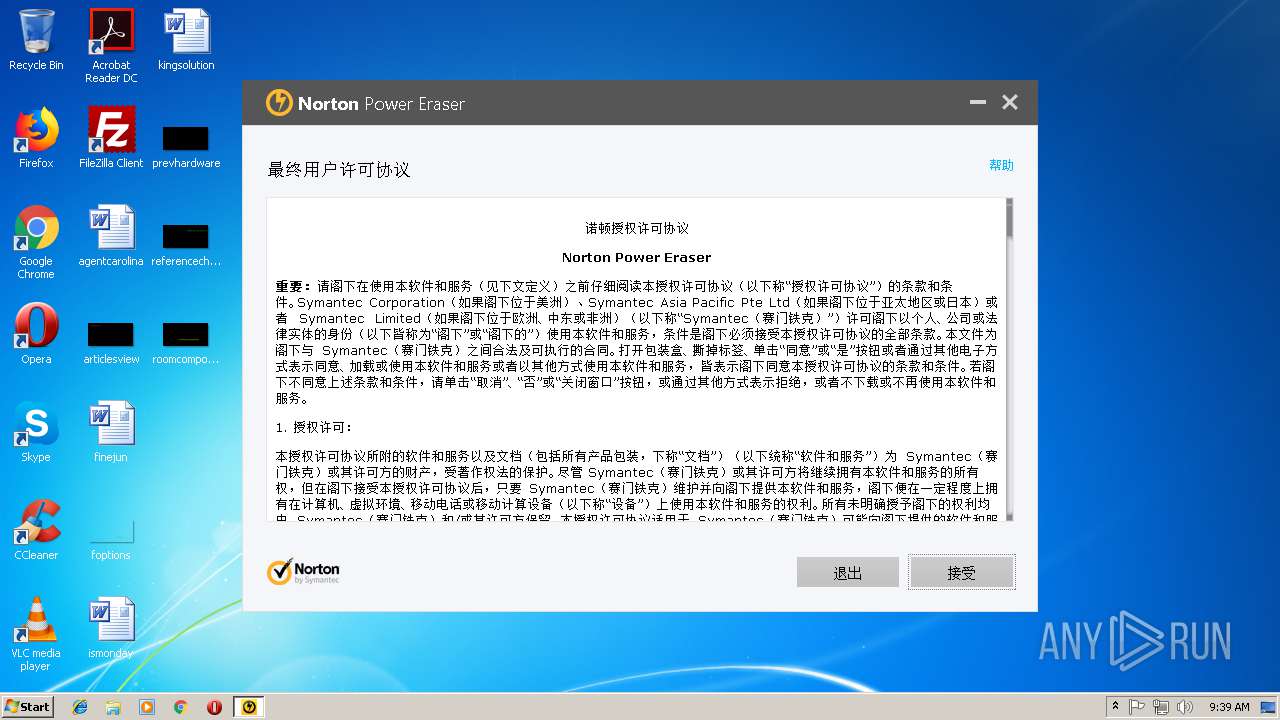
Task: Open the network tray icon
Action: tap(1161, 707)
